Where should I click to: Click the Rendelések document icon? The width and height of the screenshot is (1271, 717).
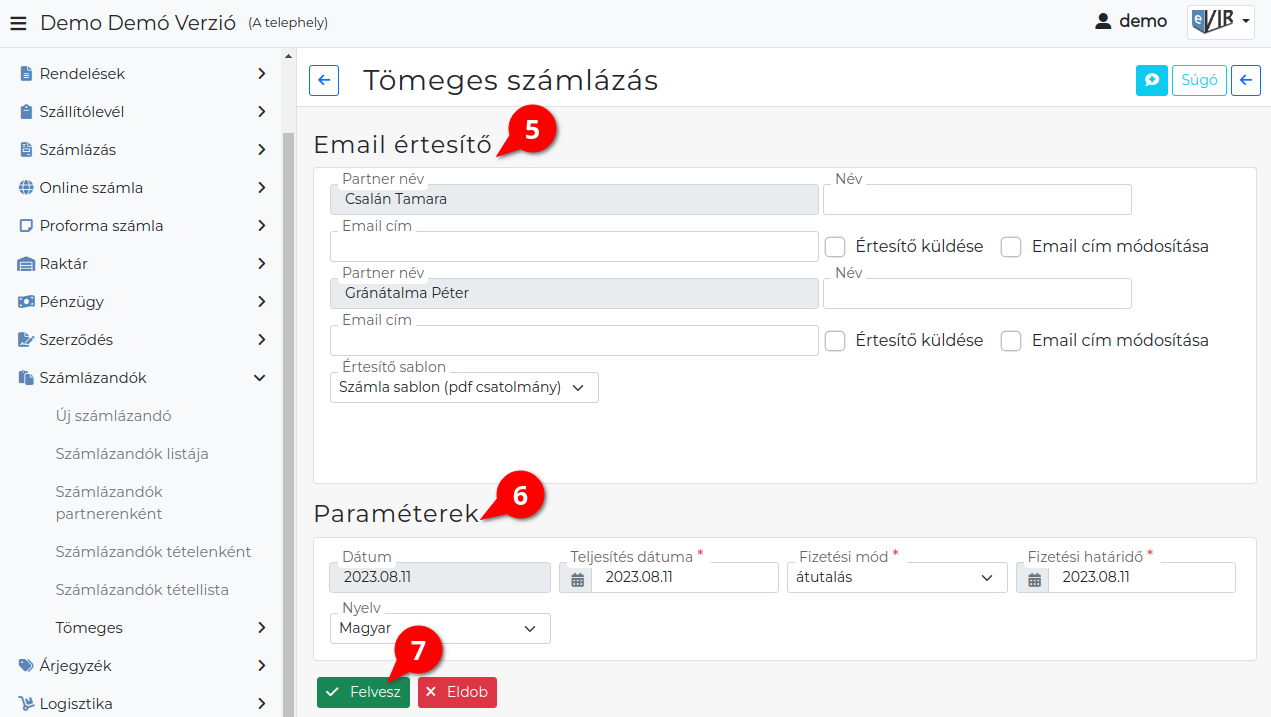click(x=26, y=74)
